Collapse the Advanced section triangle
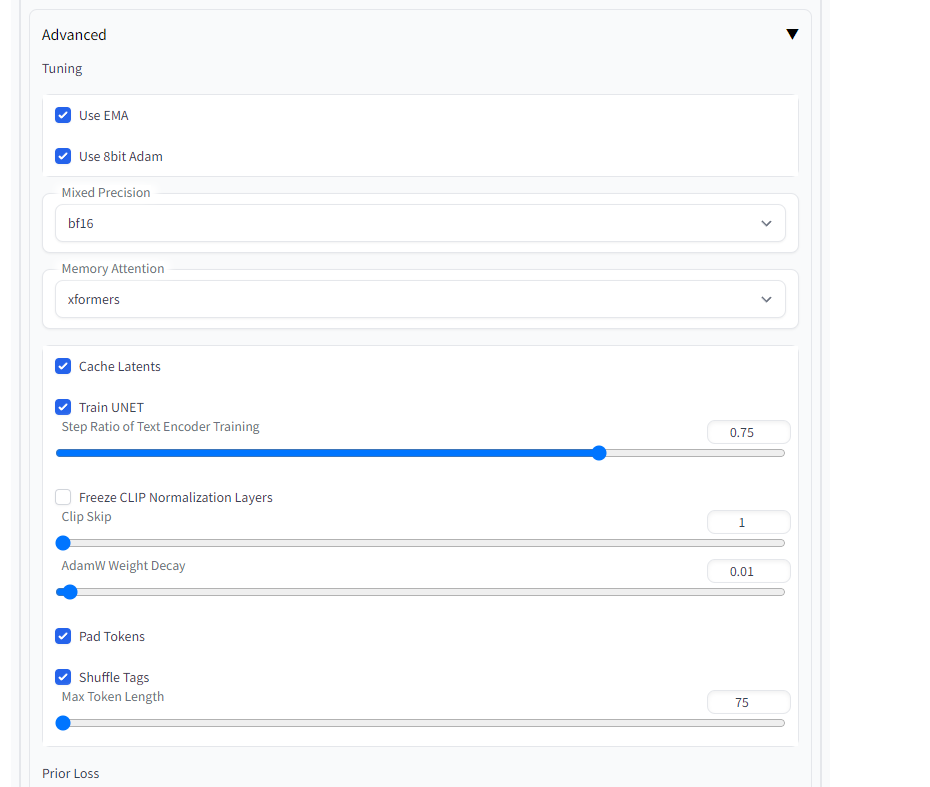This screenshot has width=930, height=787. (x=792, y=34)
